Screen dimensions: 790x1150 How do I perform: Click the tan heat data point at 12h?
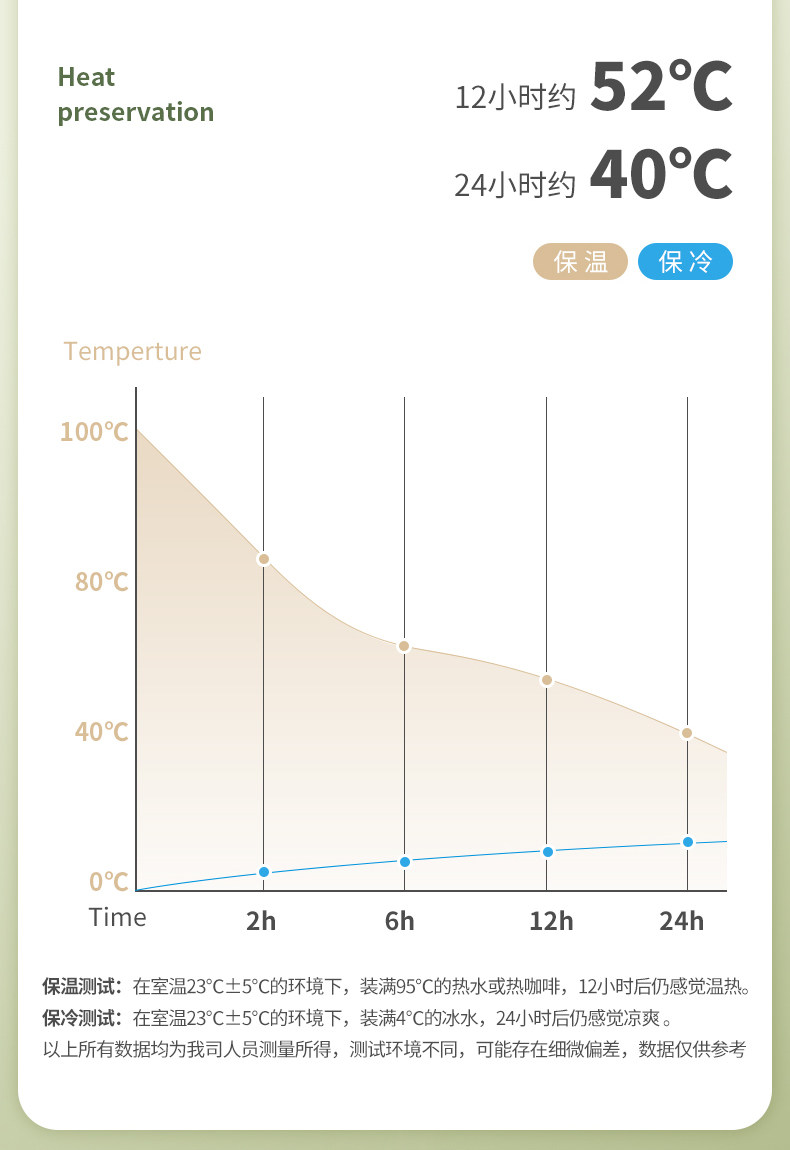point(547,680)
